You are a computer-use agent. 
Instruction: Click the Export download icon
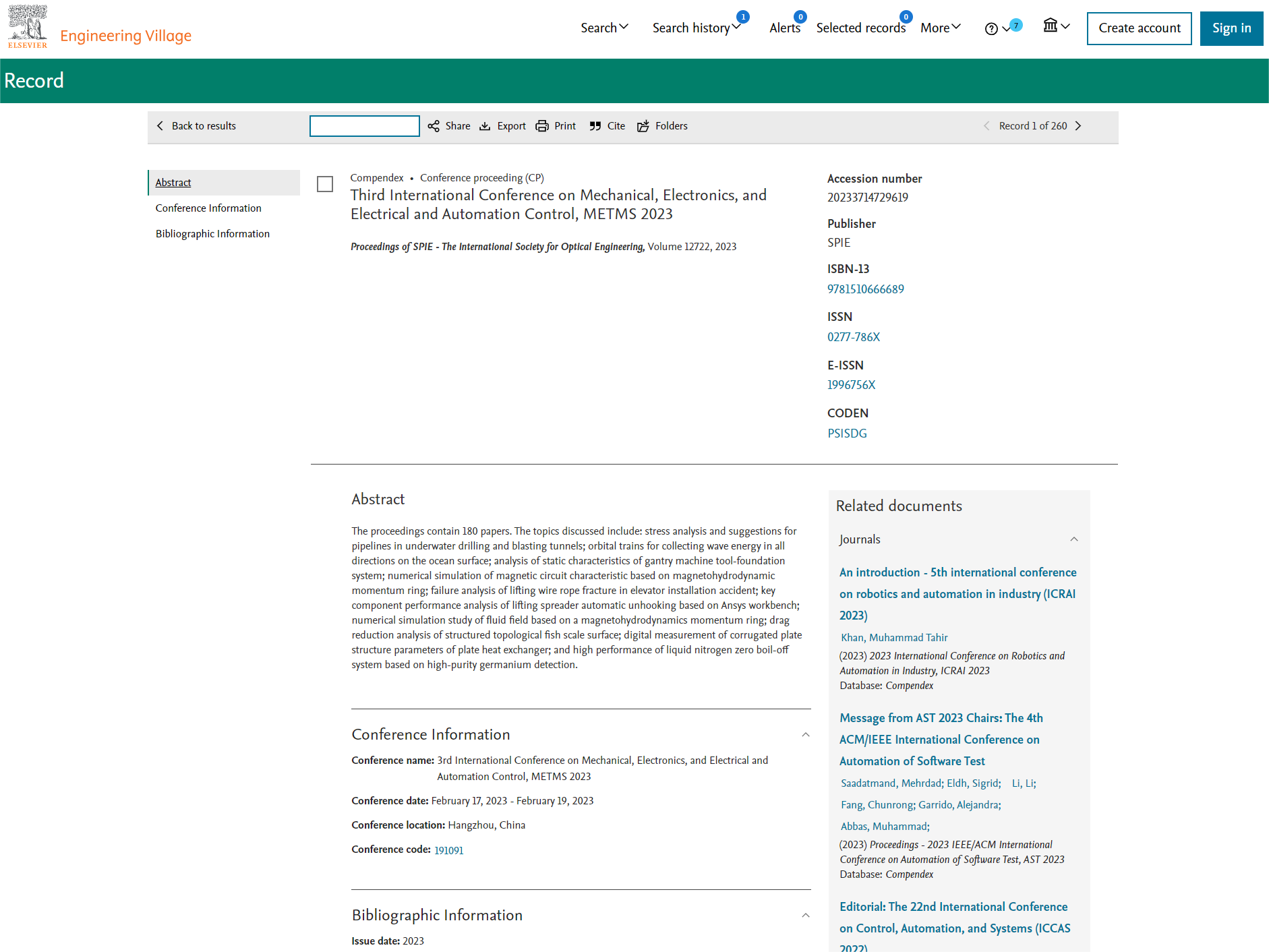(485, 126)
